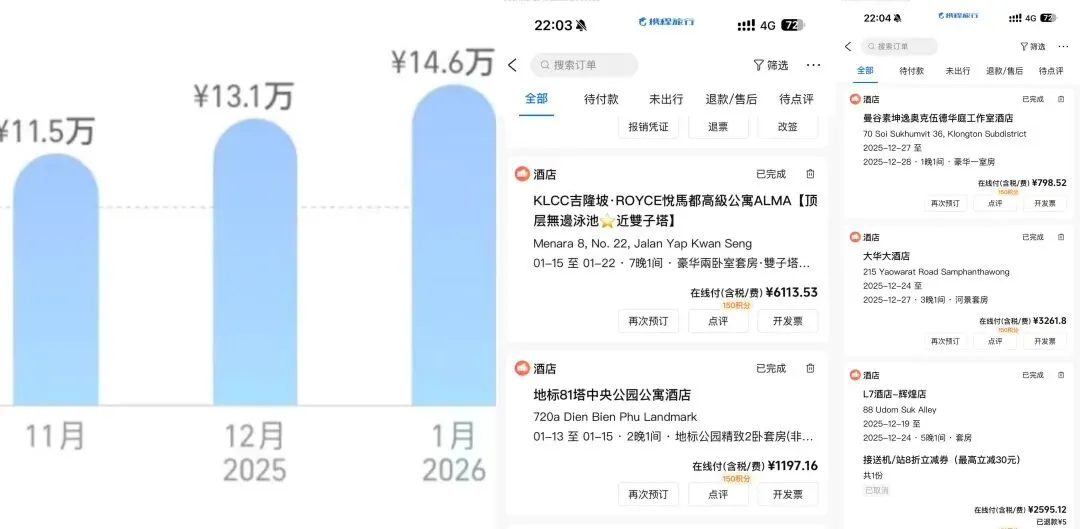This screenshot has width=1080, height=529.
Task: Select the 11月 bar in the chart
Action: [55, 279]
